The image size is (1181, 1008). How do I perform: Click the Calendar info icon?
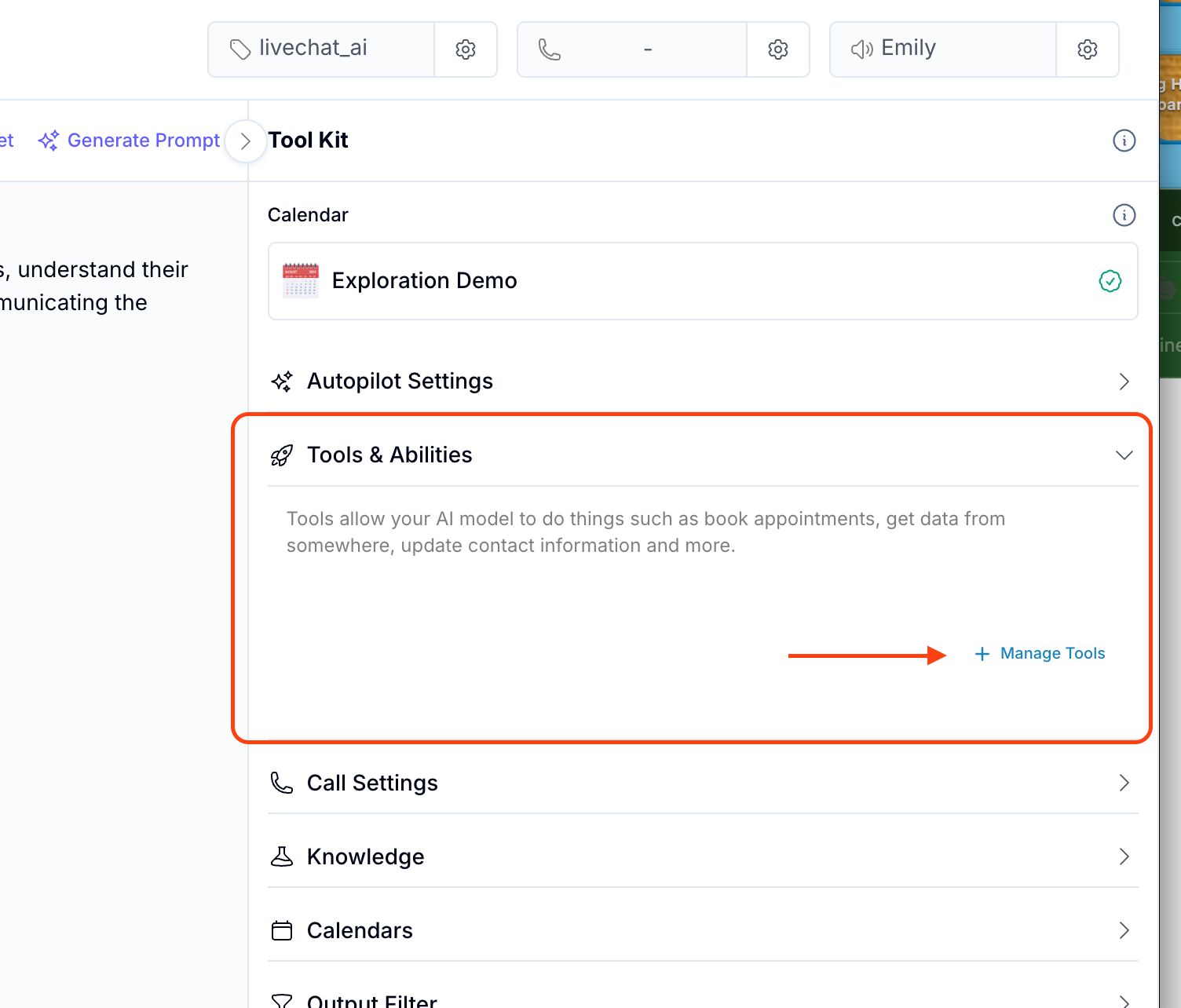coord(1124,215)
